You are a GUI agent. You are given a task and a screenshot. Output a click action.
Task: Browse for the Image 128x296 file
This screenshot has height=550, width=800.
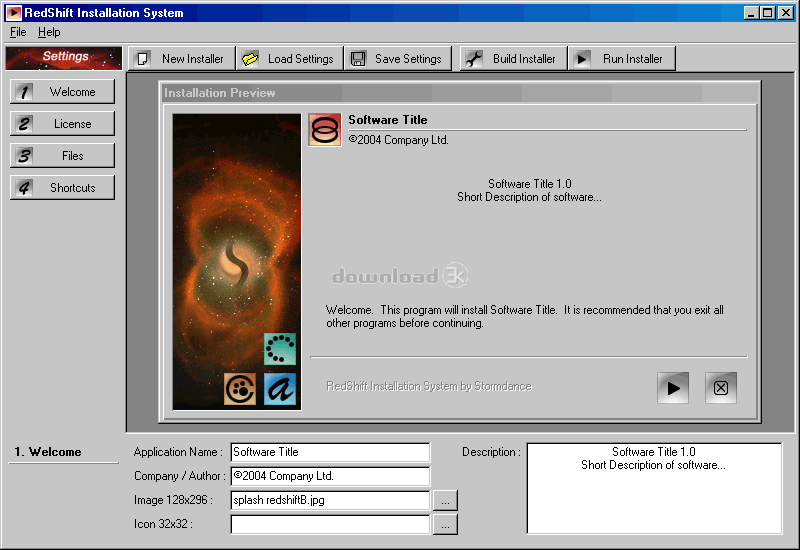pos(445,501)
